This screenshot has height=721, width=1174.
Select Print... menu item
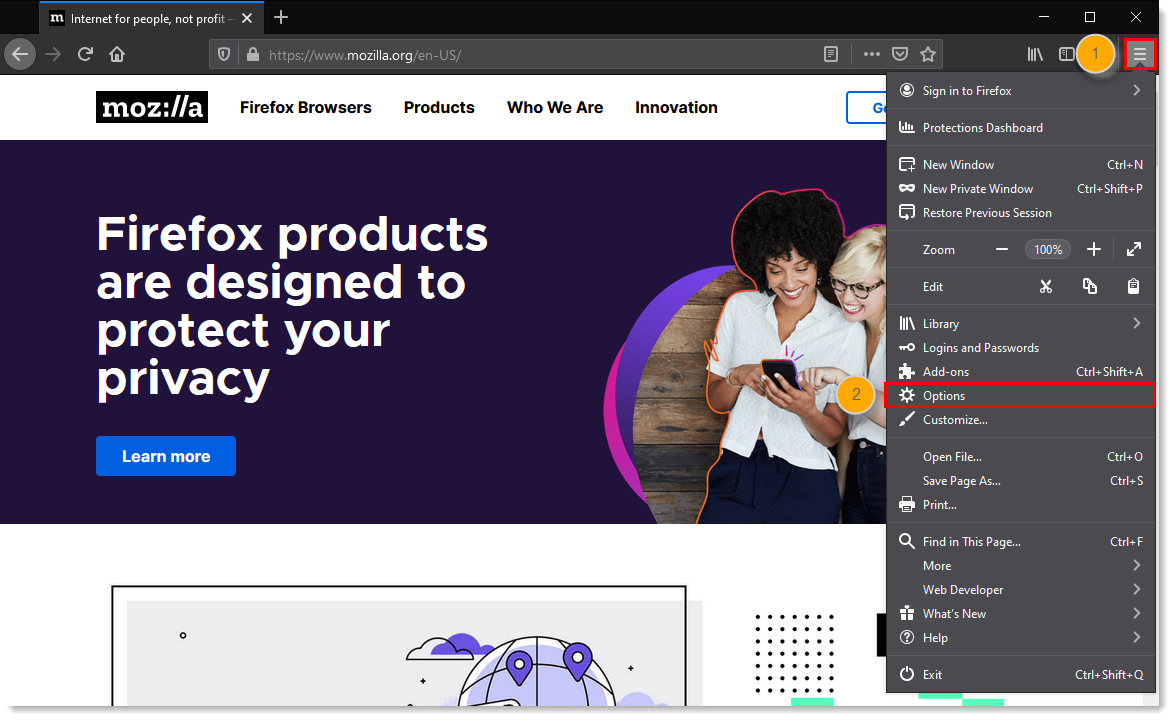click(x=1021, y=505)
